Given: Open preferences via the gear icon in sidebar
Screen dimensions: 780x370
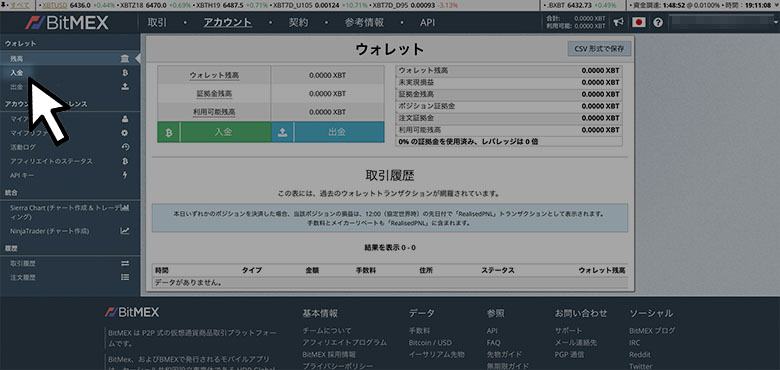Looking at the screenshot, I should click(125, 133).
